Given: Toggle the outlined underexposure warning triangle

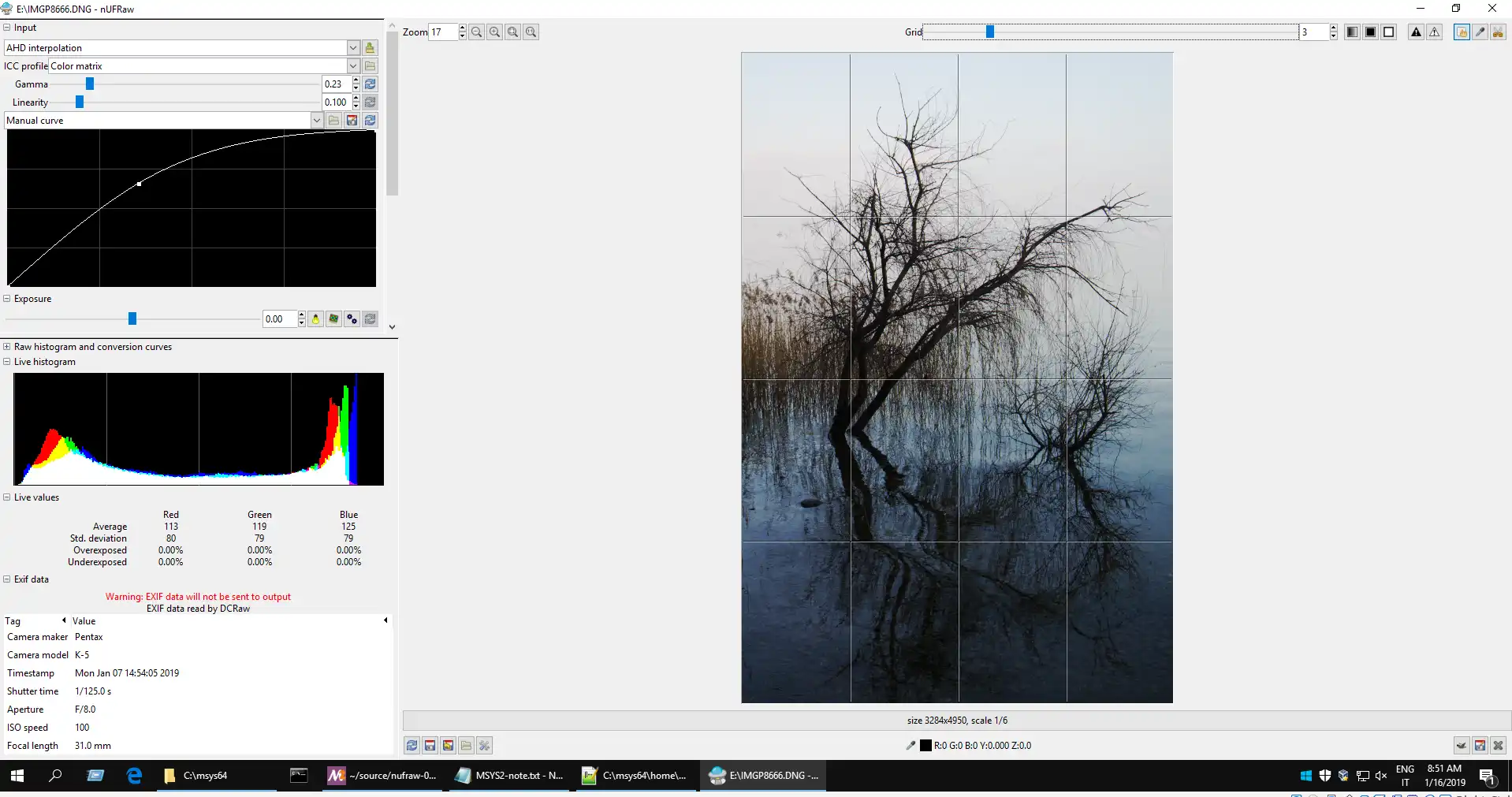Looking at the screenshot, I should [1434, 32].
